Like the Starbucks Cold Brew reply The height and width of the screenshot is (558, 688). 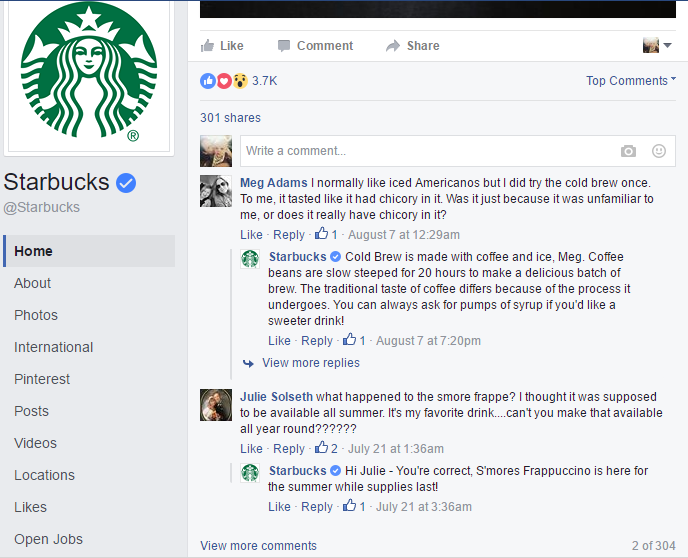pos(279,341)
